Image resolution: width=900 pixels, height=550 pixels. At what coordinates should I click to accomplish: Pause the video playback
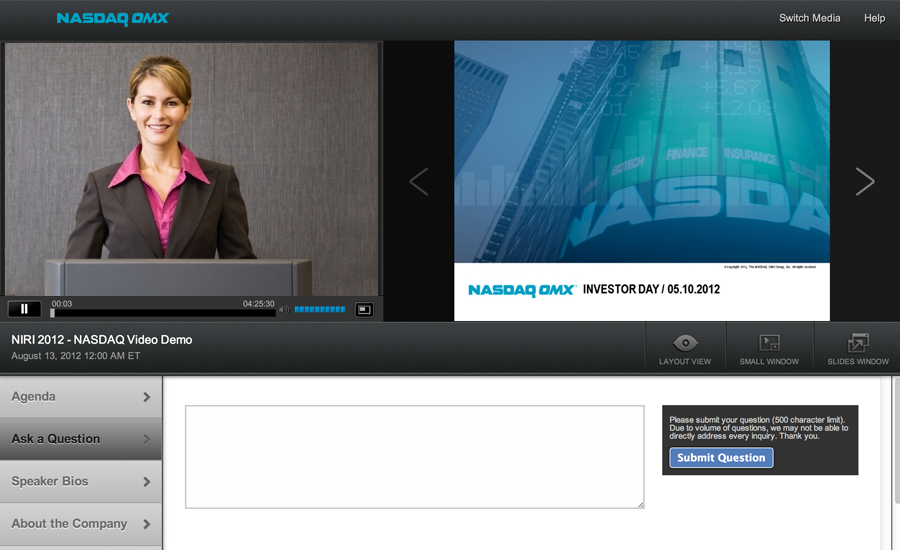[25, 309]
